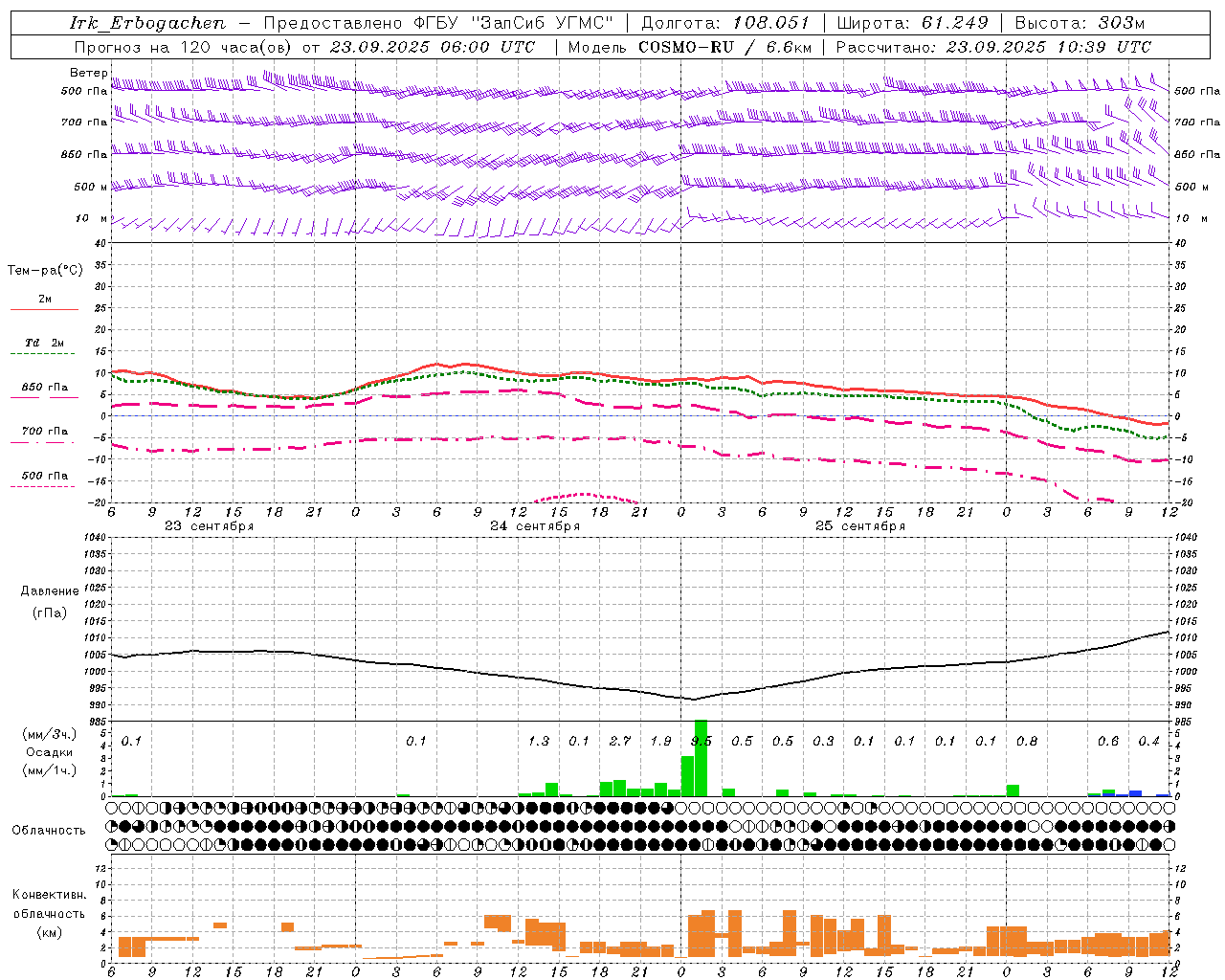1225x980 pixels.
Task: Click the '0.8' precipitation total
Action: click(1027, 741)
